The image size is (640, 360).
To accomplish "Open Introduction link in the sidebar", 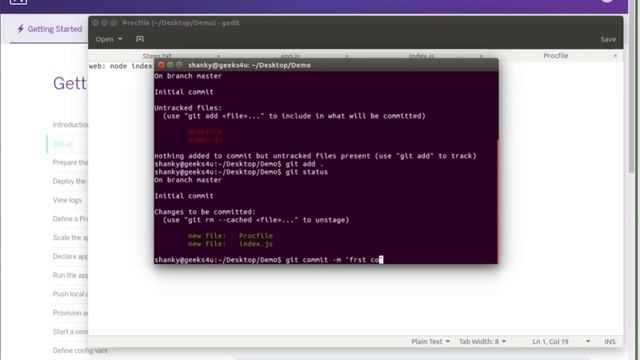I will [70, 124].
